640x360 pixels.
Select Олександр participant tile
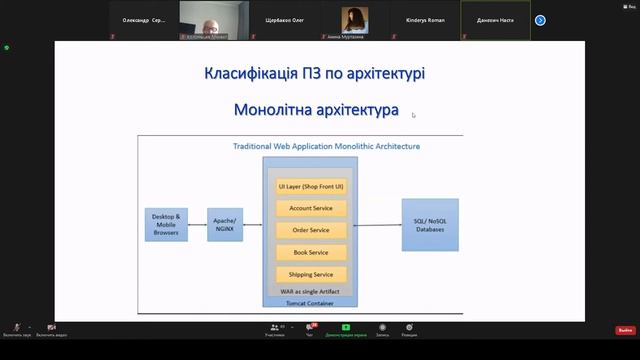click(144, 20)
